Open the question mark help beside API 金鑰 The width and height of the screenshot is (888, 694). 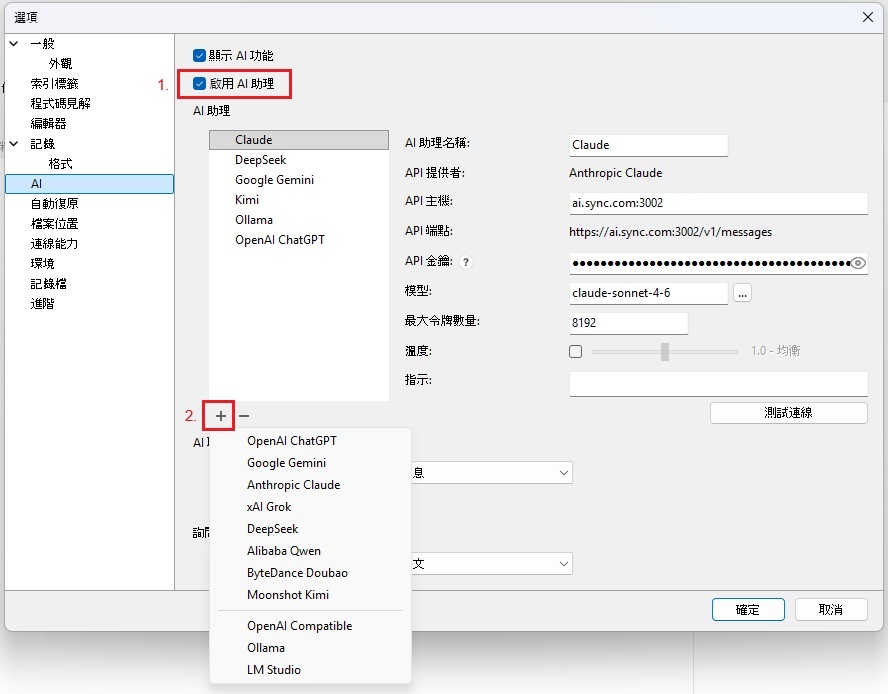pyautogui.click(x=466, y=262)
